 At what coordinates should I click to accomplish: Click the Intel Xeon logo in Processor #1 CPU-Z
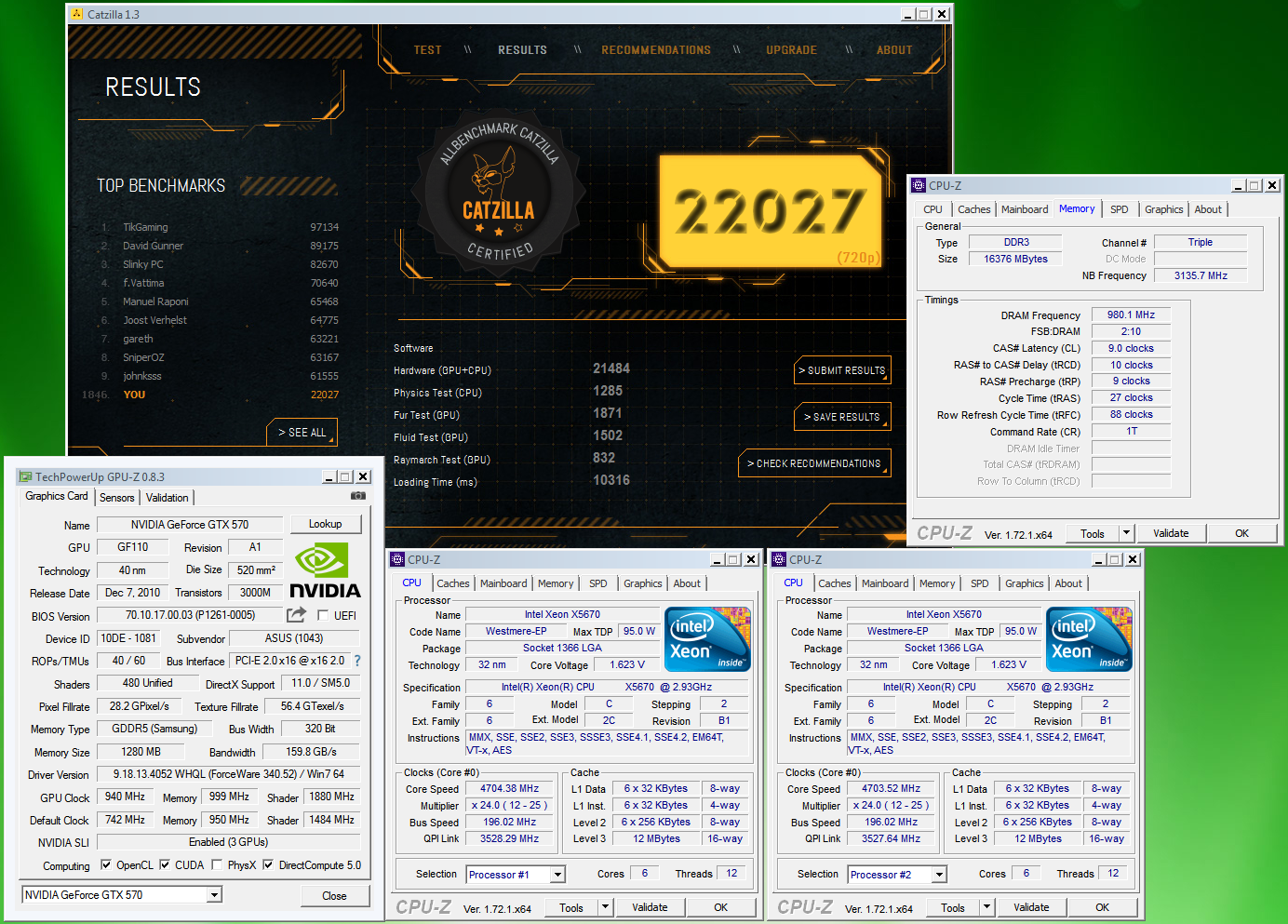pyautogui.click(x=708, y=639)
